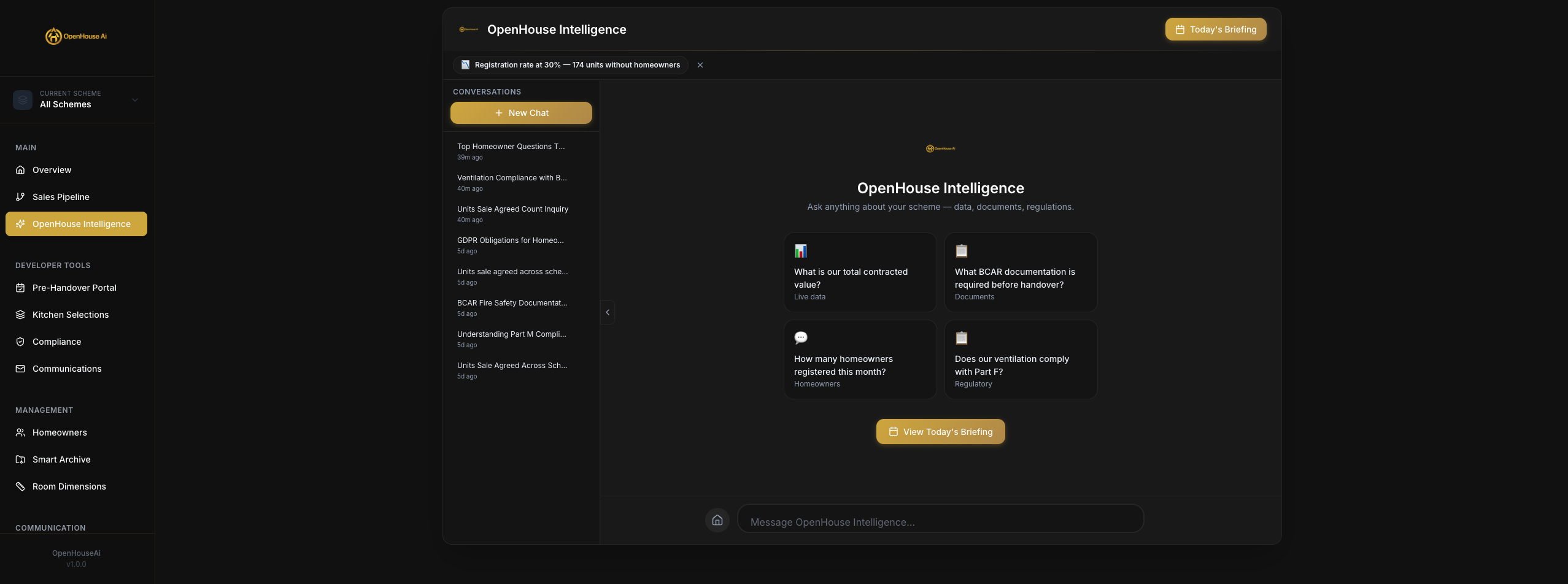
Task: Start a New Chat
Action: (520, 113)
